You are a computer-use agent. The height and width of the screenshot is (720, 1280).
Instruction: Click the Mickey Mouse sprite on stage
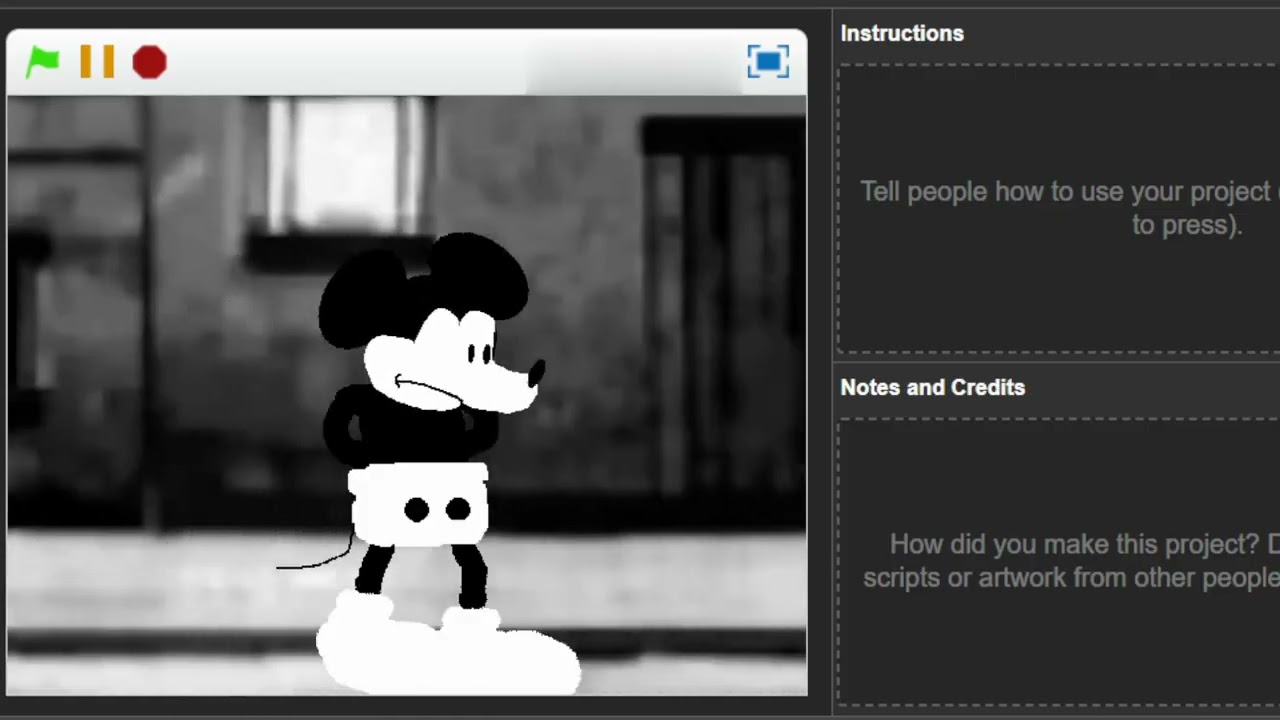pos(430,465)
